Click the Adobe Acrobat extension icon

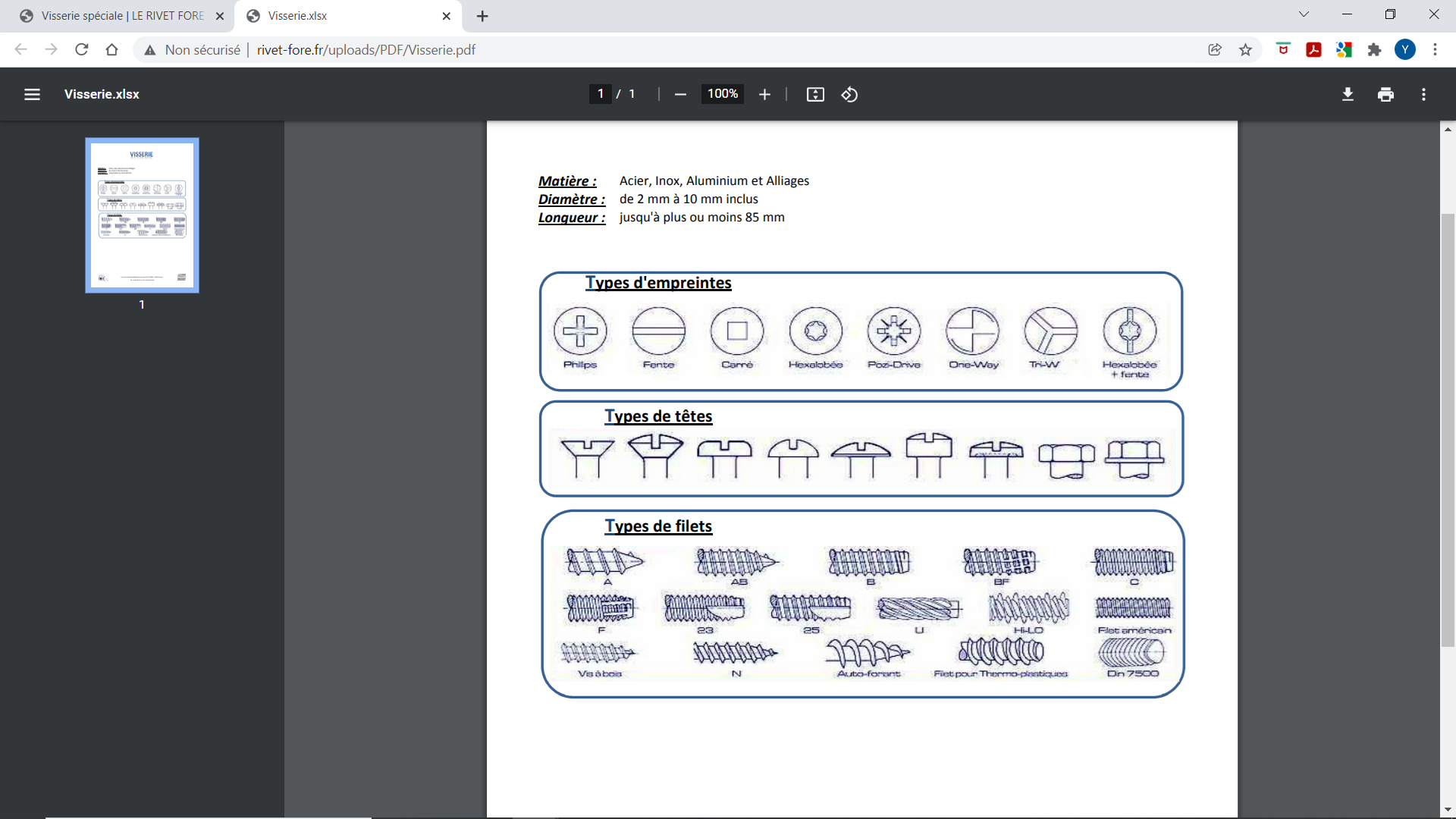coord(1313,50)
